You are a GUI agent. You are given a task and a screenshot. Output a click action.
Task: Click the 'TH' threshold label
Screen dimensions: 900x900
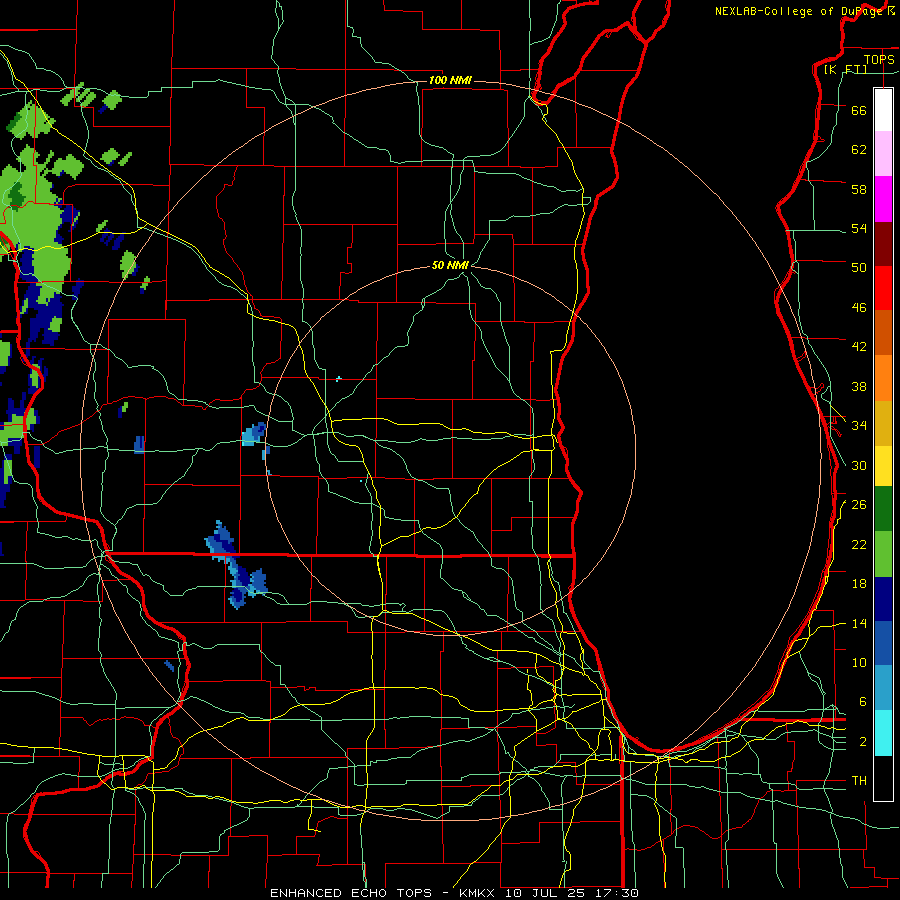[x=859, y=781]
